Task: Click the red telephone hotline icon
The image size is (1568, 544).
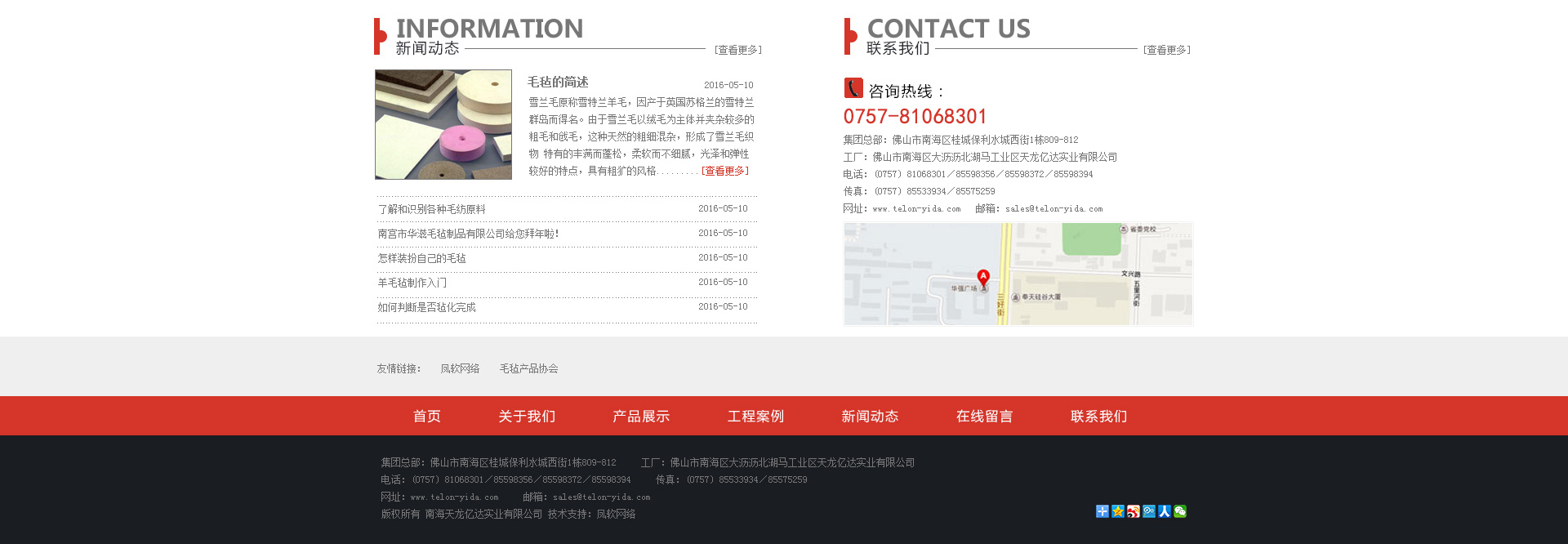Action: point(853,88)
